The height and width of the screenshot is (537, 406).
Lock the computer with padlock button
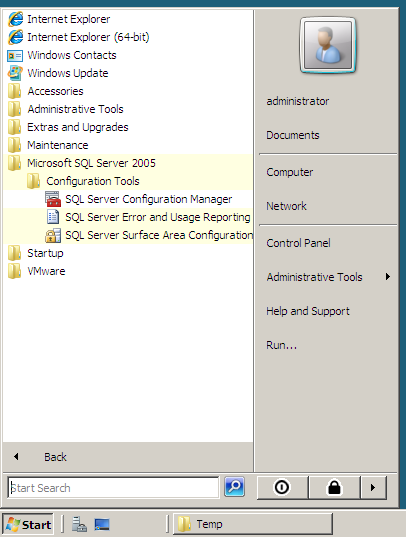[334, 487]
